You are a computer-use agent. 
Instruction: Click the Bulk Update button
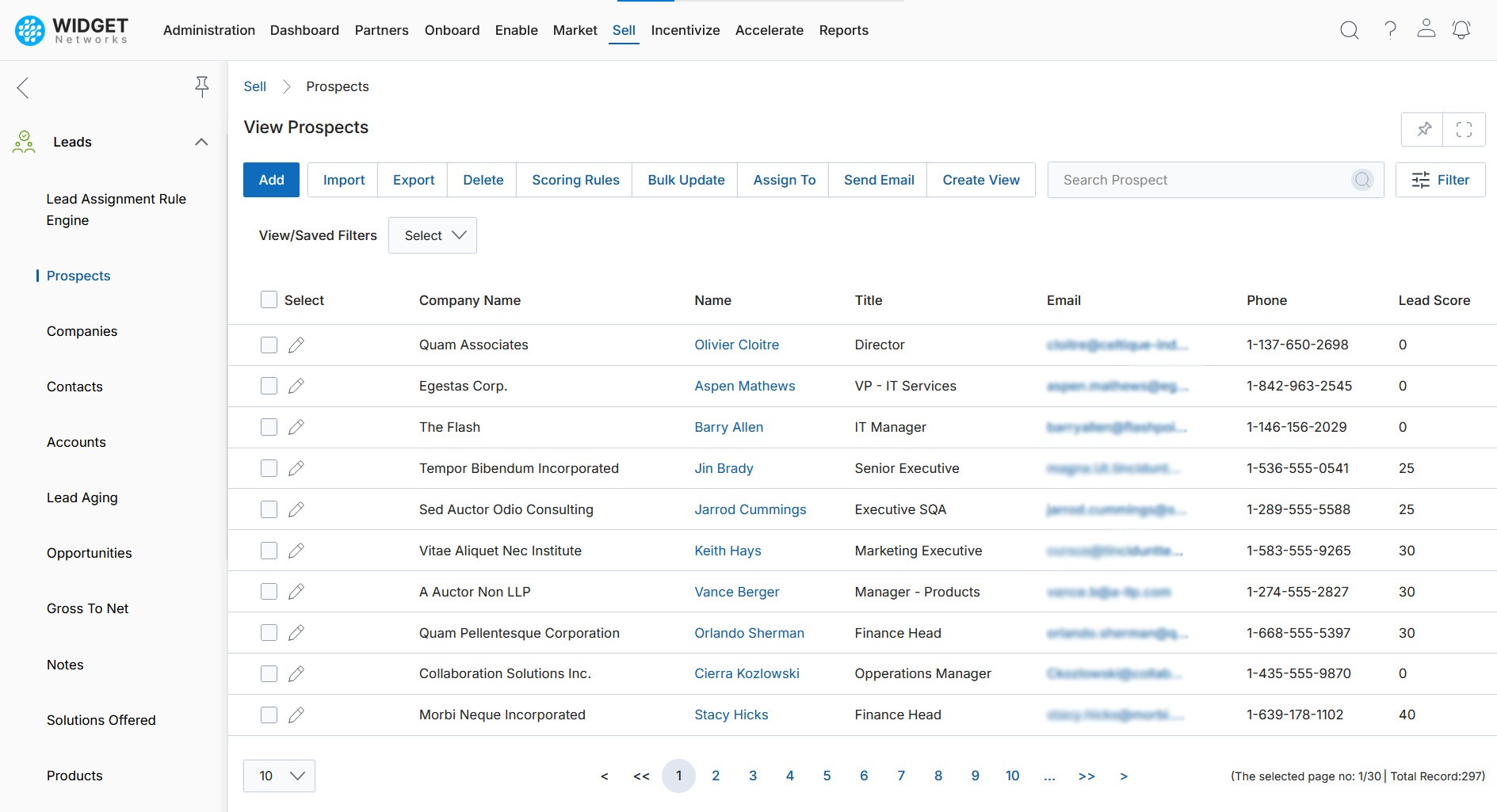(x=685, y=180)
